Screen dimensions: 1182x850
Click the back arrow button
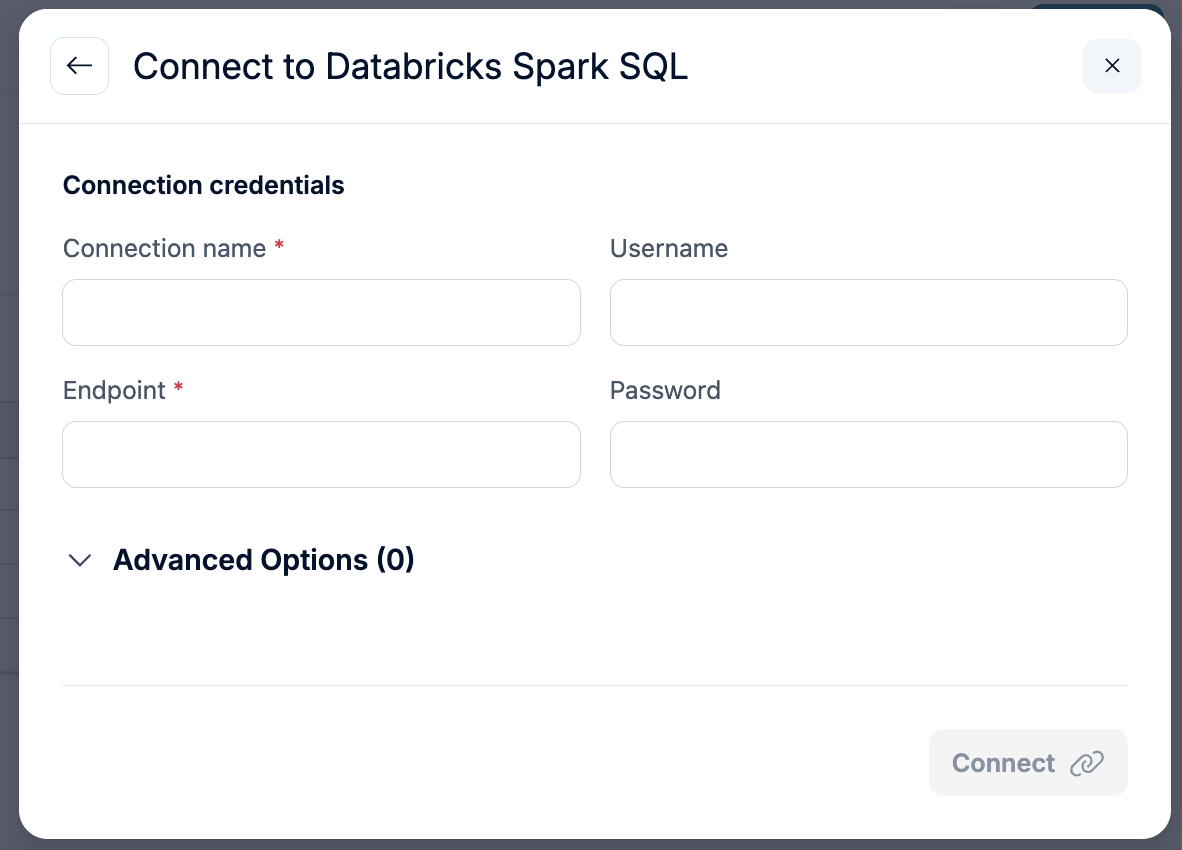79,66
